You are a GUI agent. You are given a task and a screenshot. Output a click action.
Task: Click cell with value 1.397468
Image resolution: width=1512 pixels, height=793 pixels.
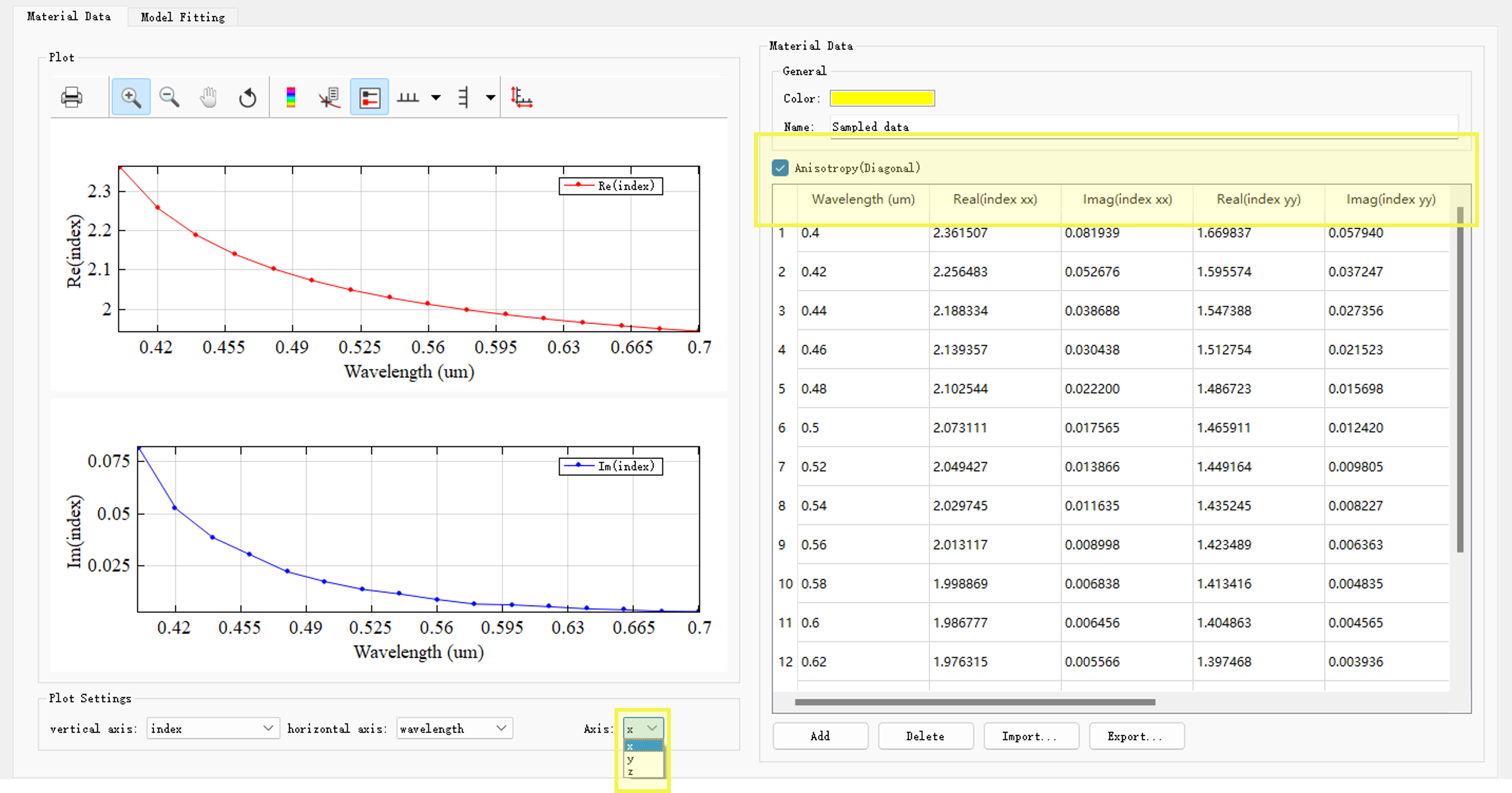1259,662
